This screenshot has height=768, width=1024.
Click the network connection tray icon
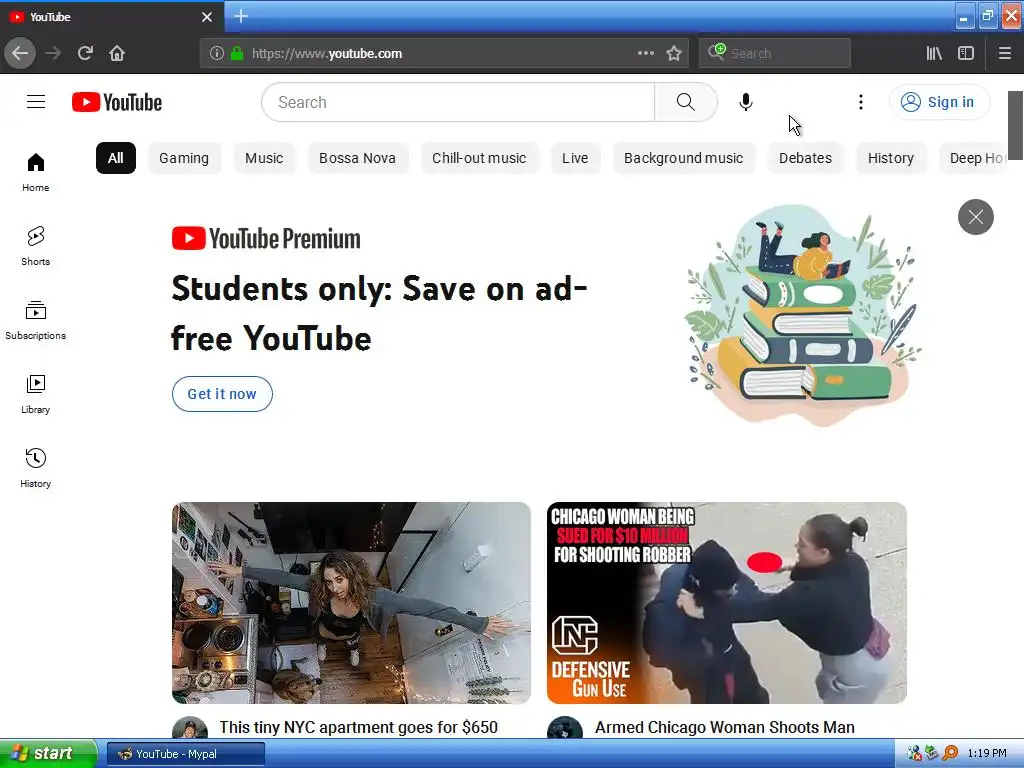pyautogui.click(x=914, y=753)
